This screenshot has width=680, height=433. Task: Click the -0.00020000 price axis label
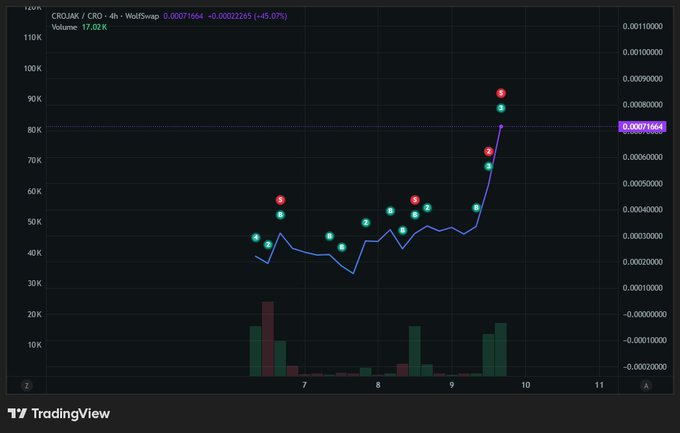[x=643, y=367]
